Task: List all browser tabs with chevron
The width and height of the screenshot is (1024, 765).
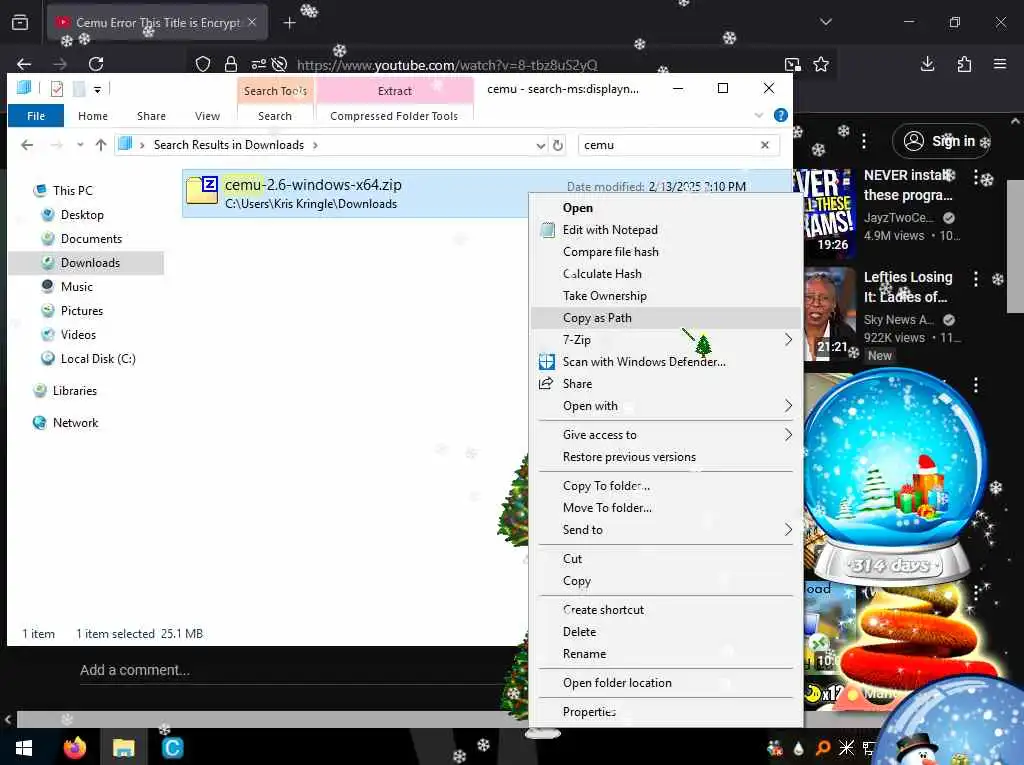Action: pos(825,22)
